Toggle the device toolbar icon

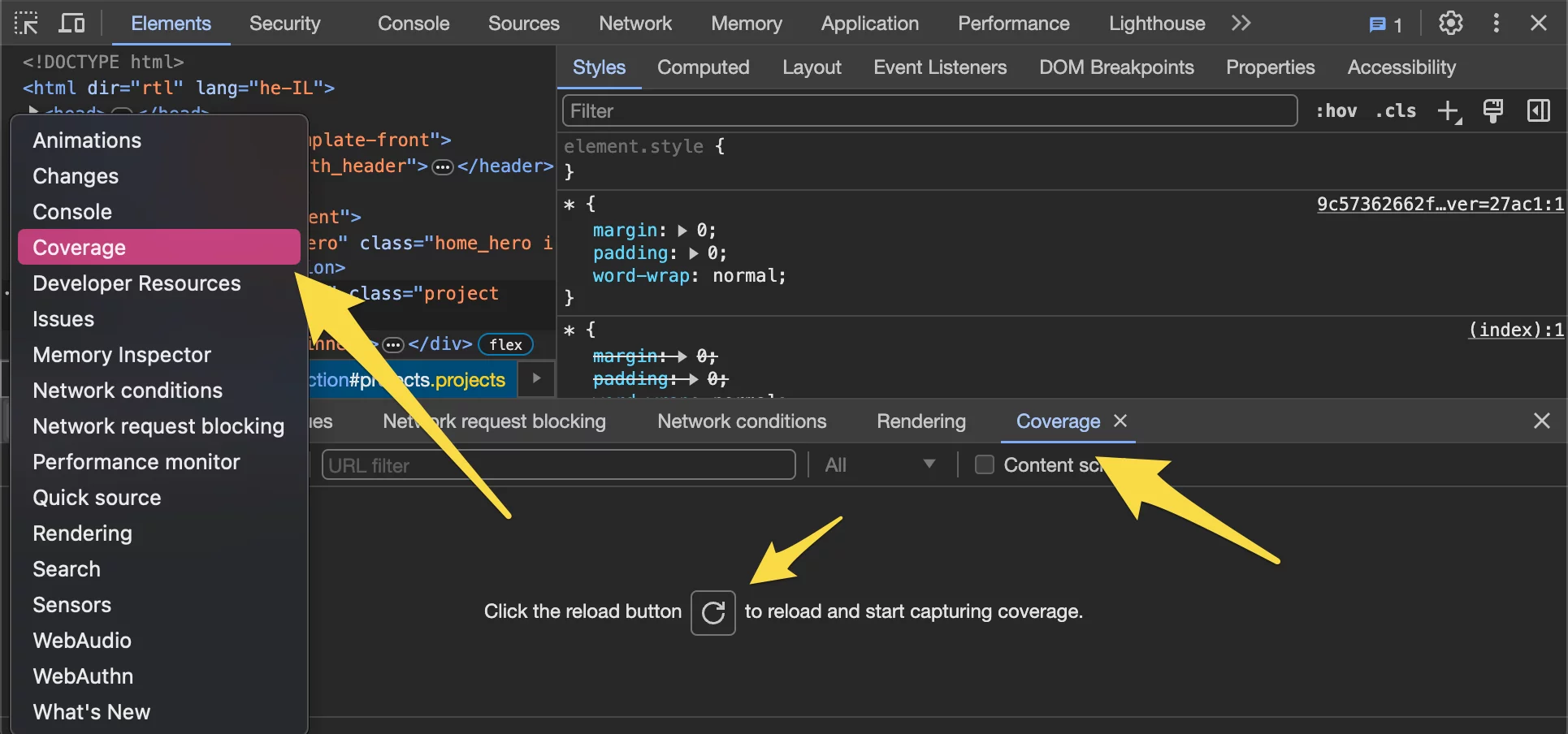pos(71,23)
